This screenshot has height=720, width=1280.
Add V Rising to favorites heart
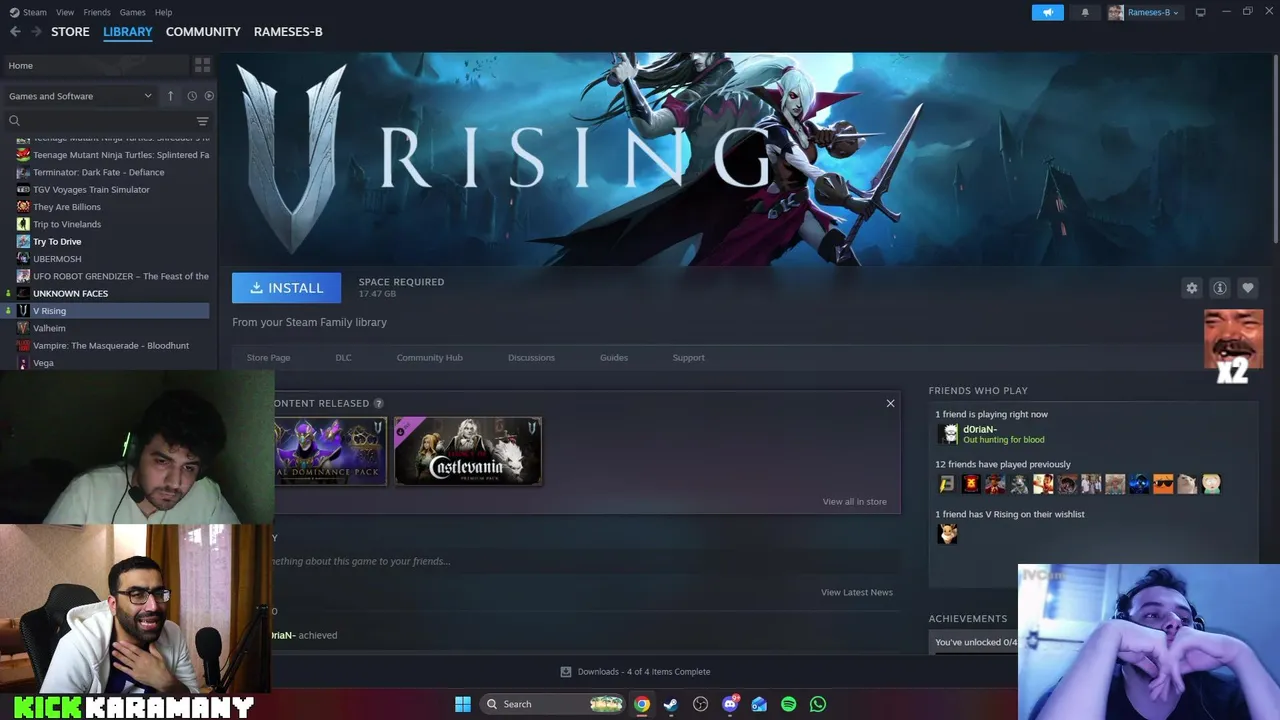tap(1248, 288)
